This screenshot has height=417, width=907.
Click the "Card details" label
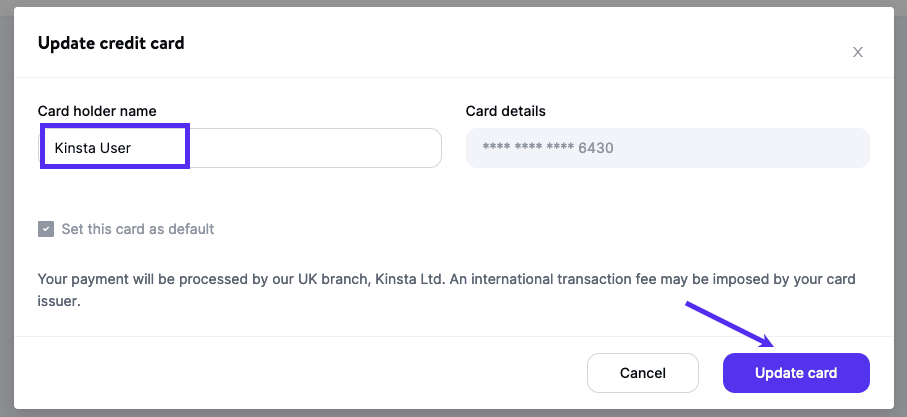(506, 111)
